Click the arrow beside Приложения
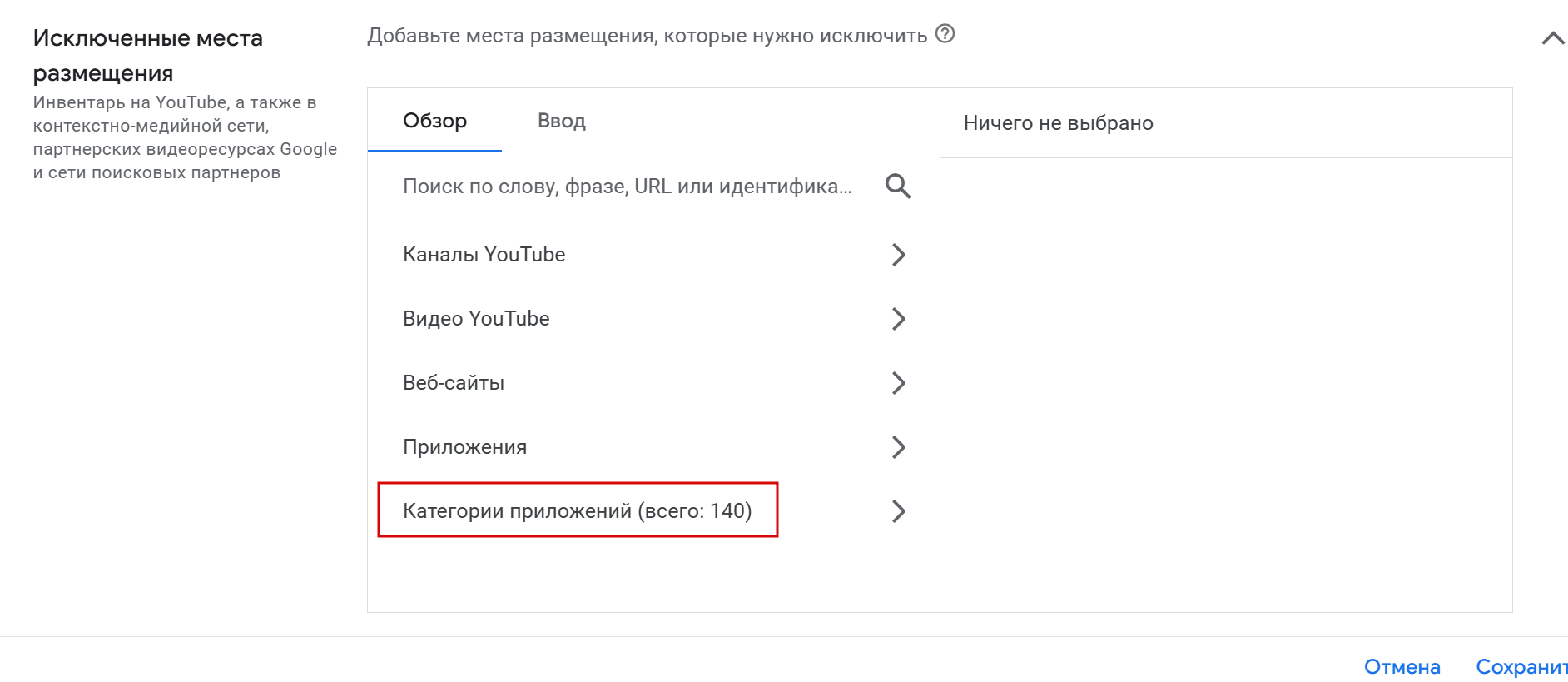Screen dimensions: 1568x682 click(898, 447)
